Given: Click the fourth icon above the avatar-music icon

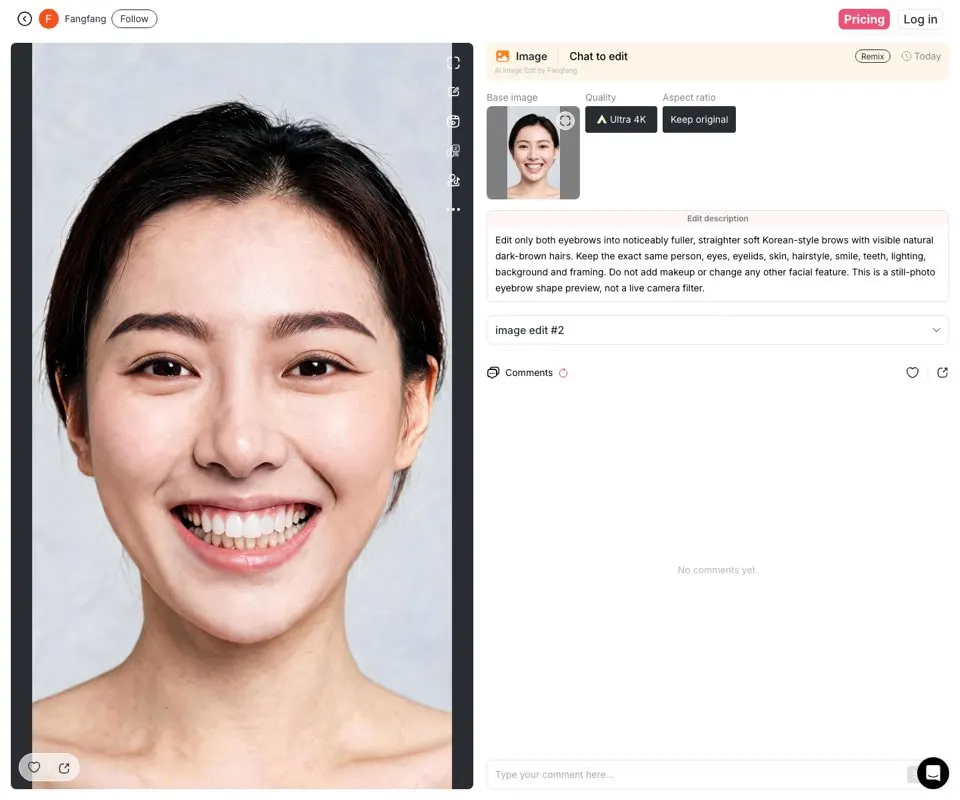Looking at the screenshot, I should pos(454,151).
